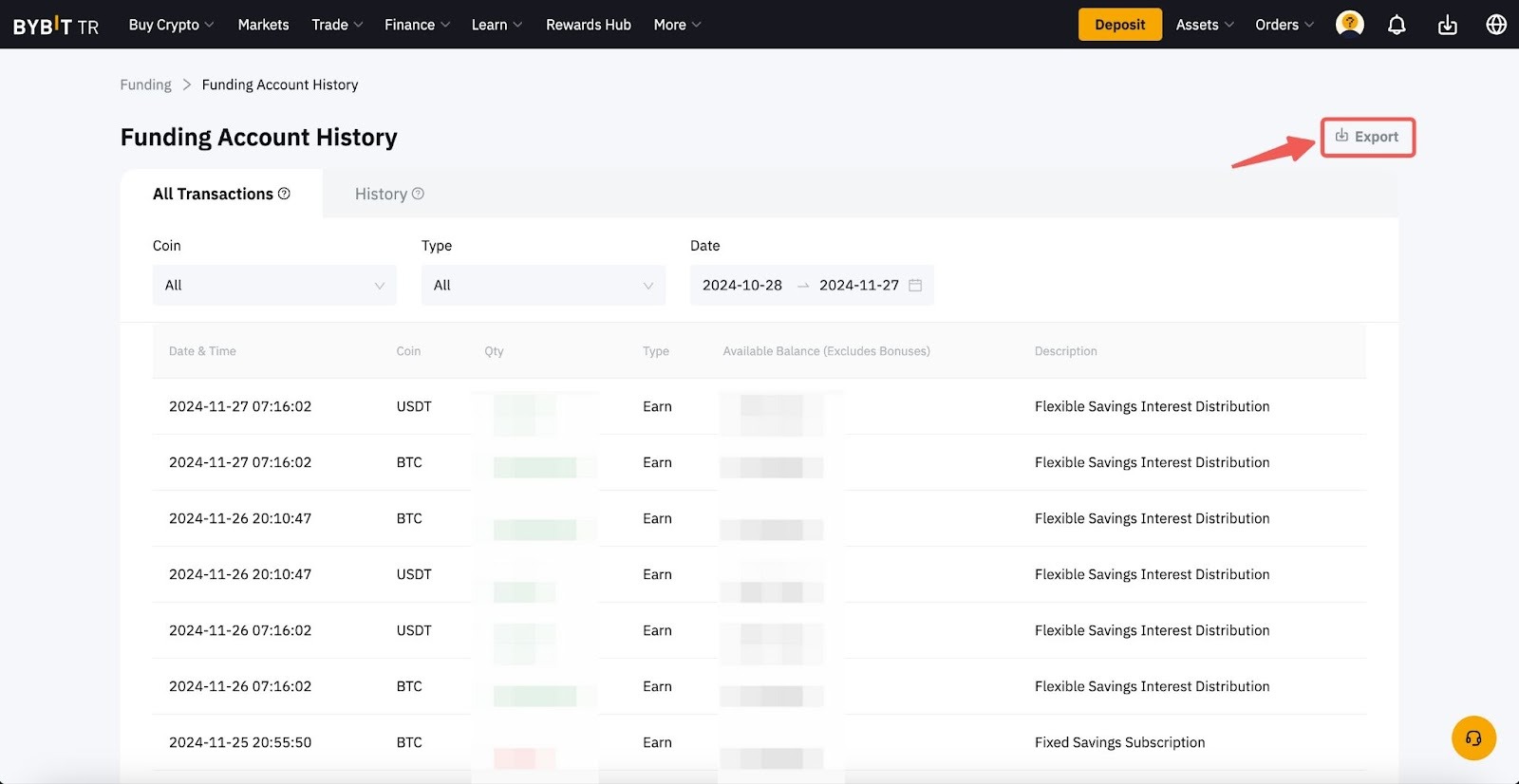Go to Rewards Hub
The image size is (1519, 784).
588,25
